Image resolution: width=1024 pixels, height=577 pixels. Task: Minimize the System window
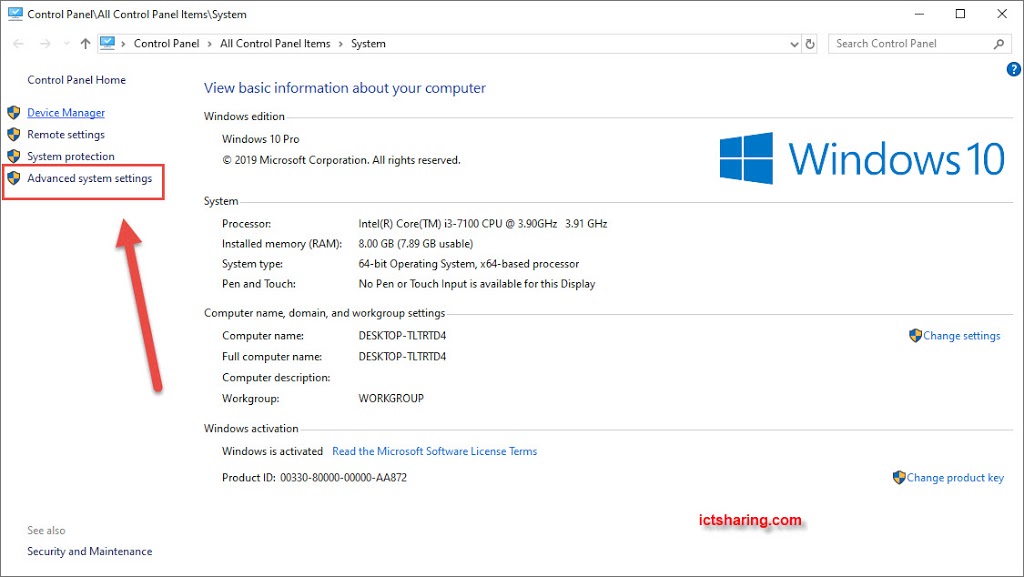click(x=919, y=14)
